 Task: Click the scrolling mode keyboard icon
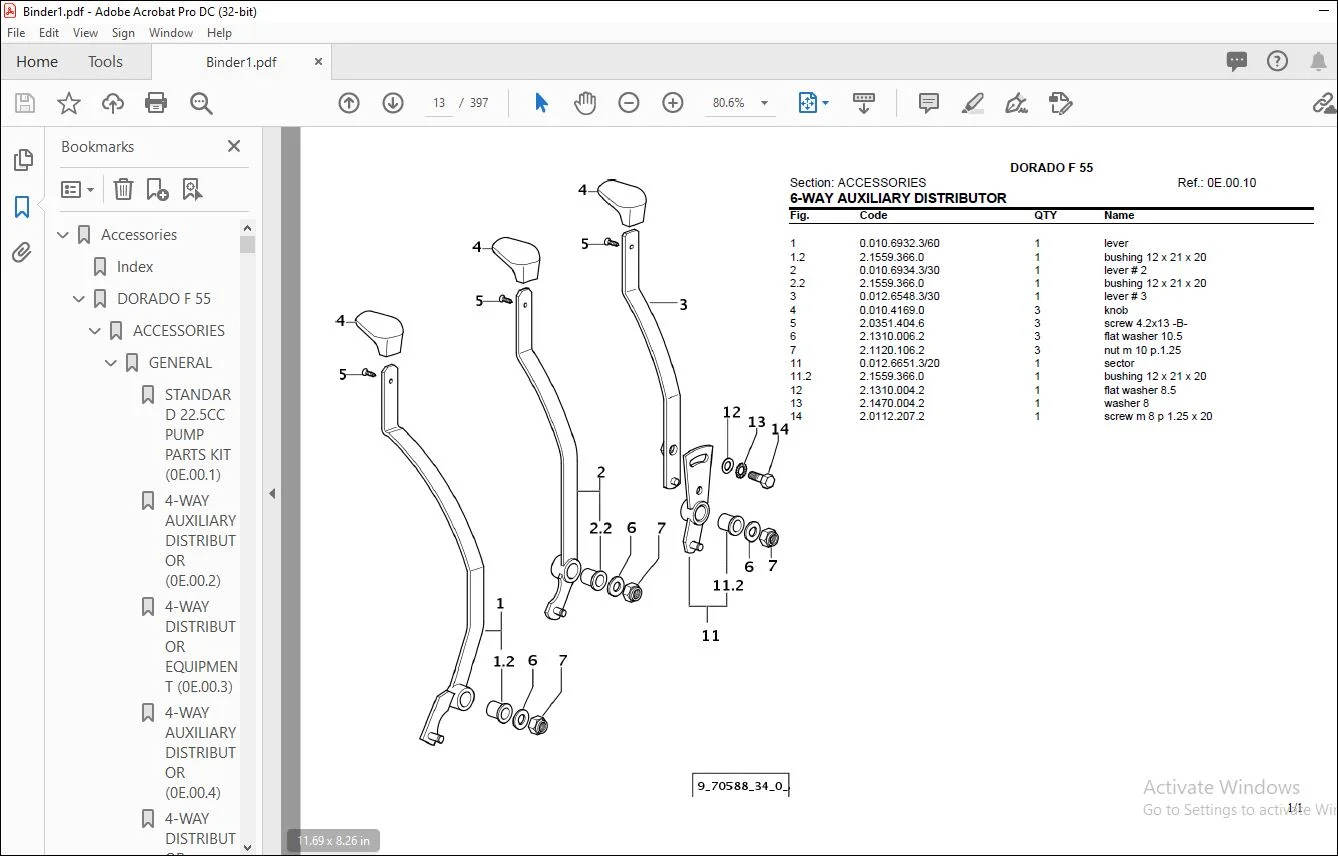coord(864,103)
